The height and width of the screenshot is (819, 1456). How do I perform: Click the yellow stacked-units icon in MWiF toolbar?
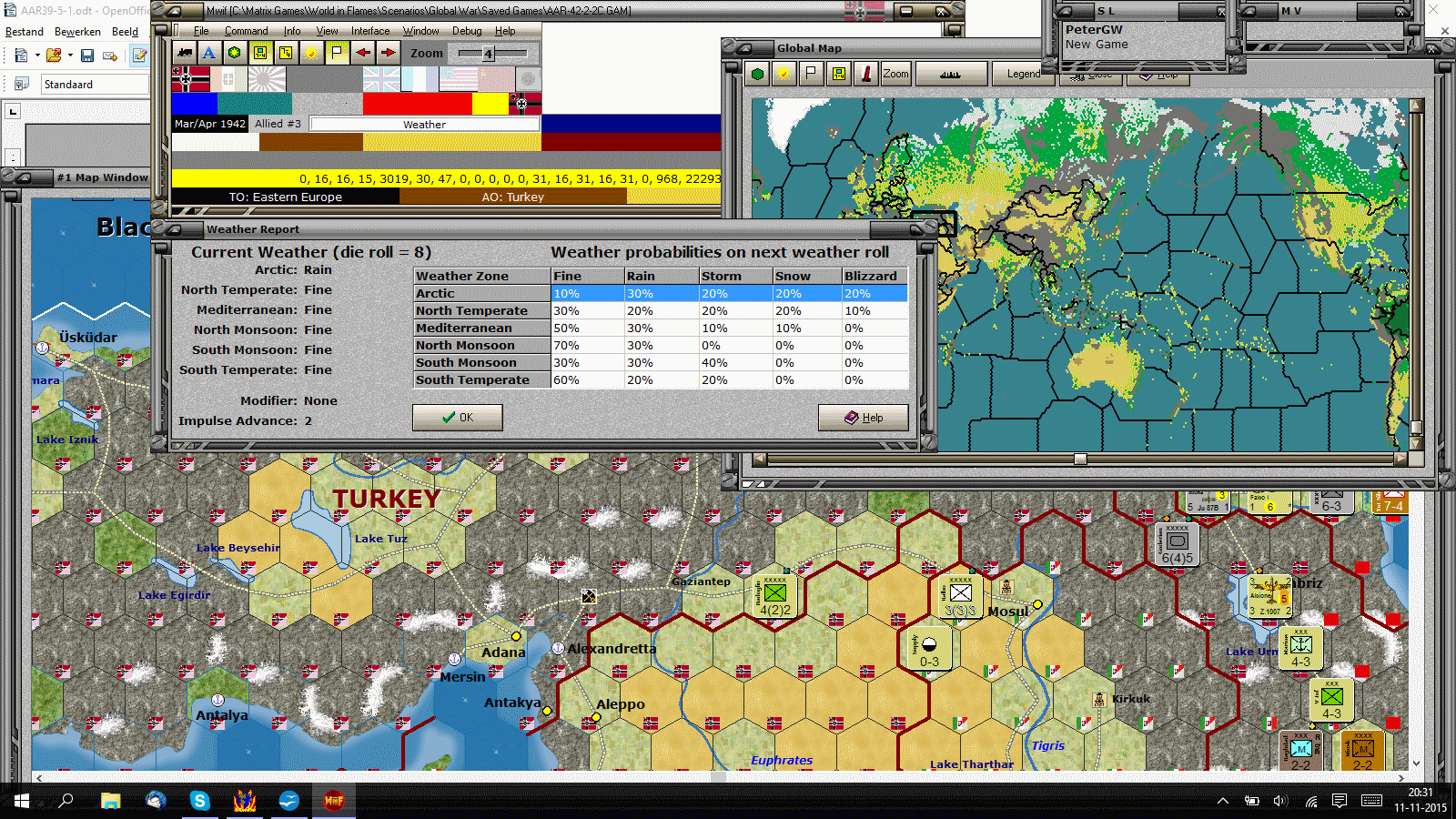point(286,53)
